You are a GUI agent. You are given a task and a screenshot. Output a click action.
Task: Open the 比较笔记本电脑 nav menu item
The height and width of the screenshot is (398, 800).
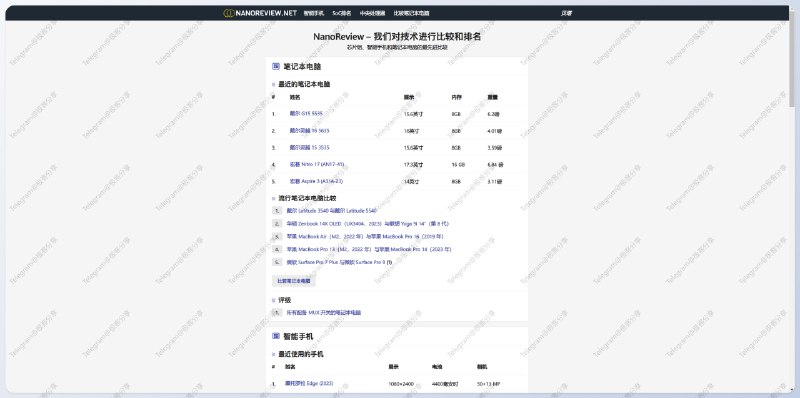click(x=411, y=13)
